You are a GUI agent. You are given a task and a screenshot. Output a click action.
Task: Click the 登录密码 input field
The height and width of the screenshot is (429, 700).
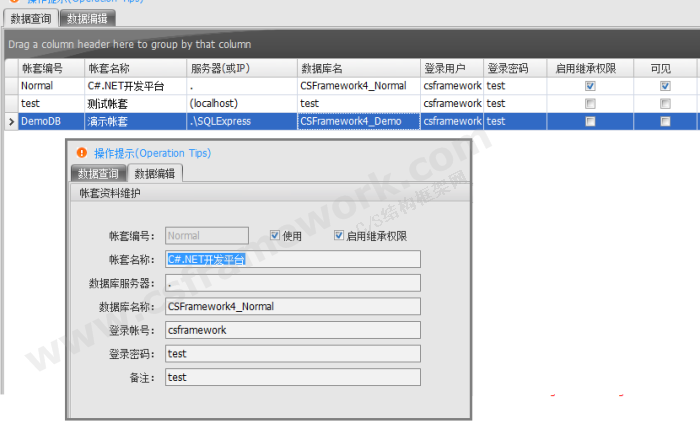pyautogui.click(x=292, y=353)
